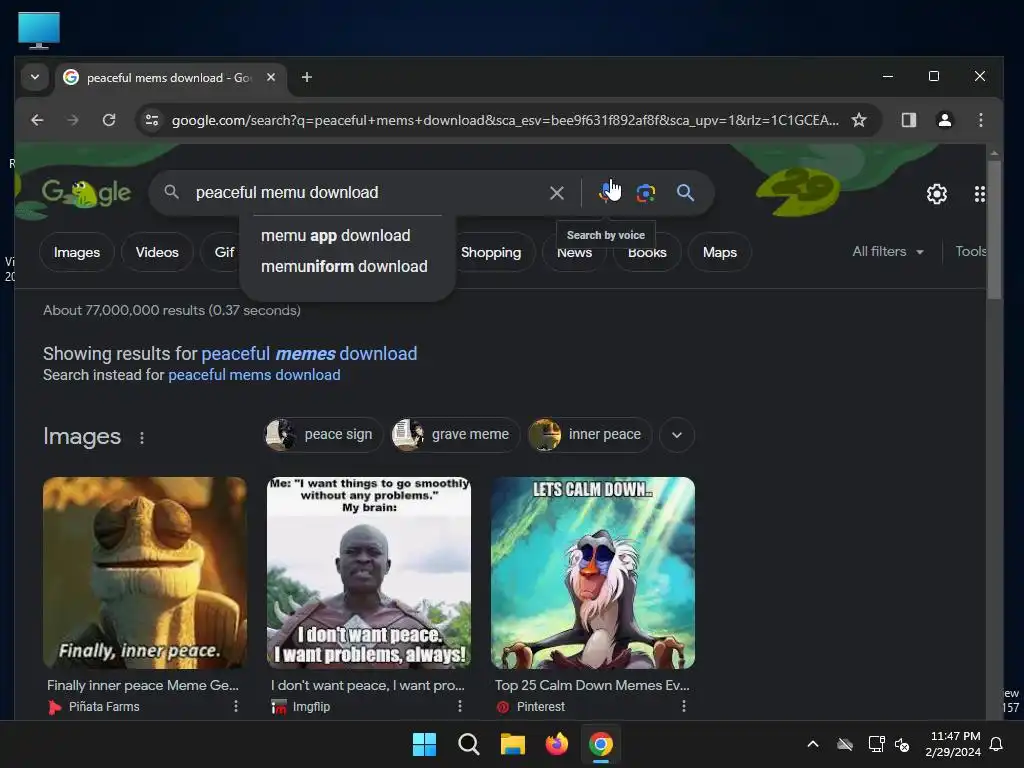Open 'Top 25 Calm Down Memes' title
The height and width of the screenshot is (768, 1024).
(592, 685)
